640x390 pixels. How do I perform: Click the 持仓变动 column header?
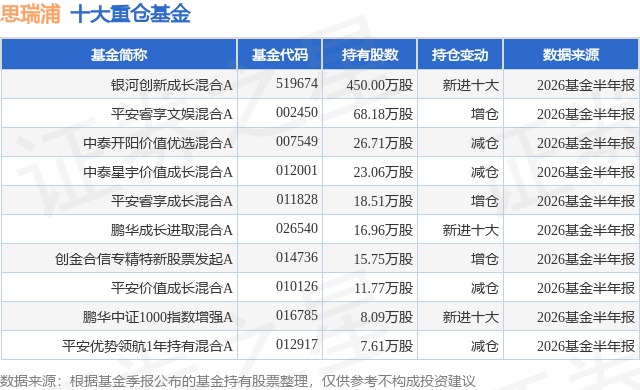[460, 55]
